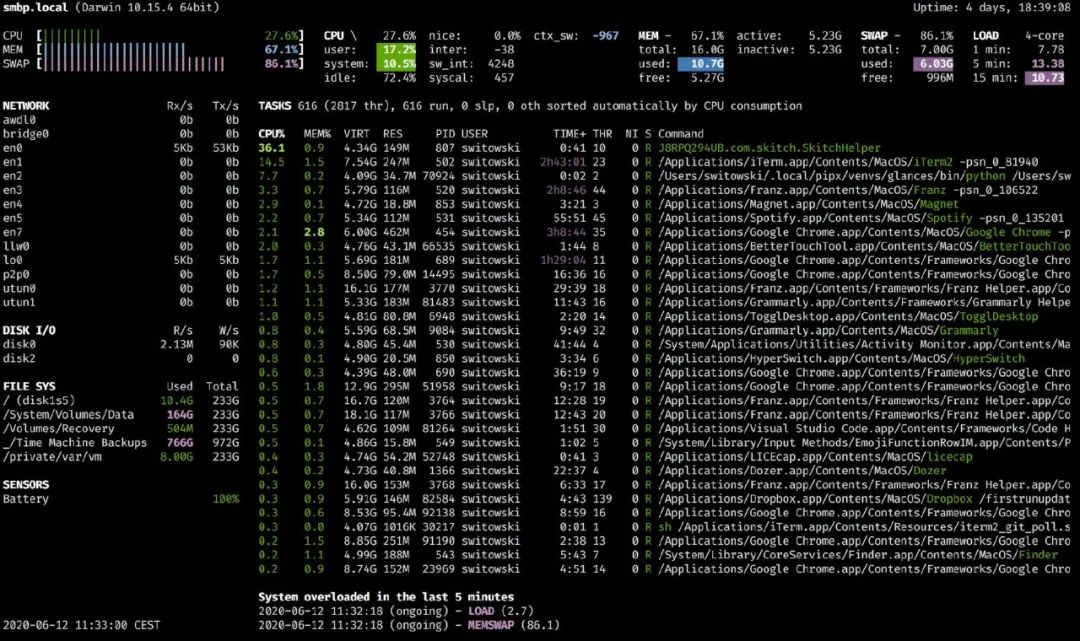Select the Finder process command
This screenshot has width=1080, height=641.
pyautogui.click(x=858, y=555)
